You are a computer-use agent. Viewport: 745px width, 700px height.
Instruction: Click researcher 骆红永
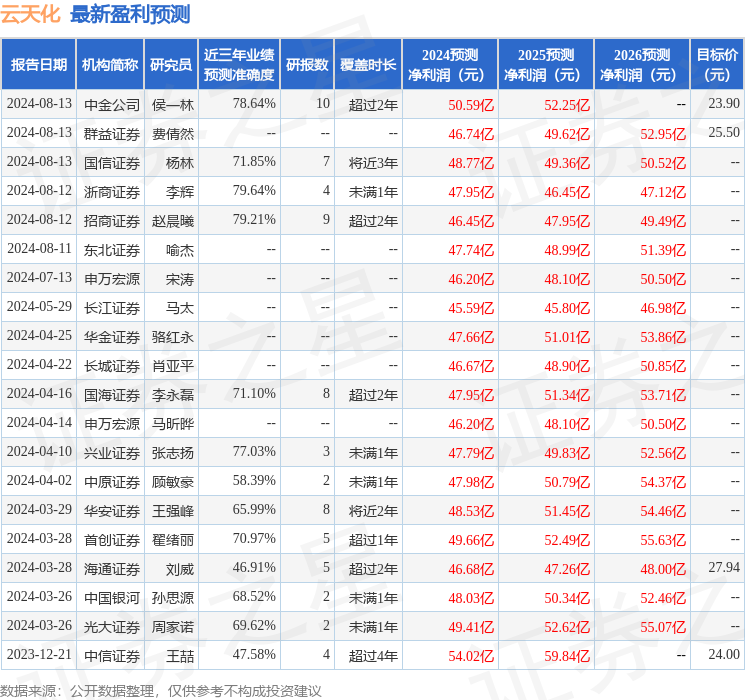[173, 337]
